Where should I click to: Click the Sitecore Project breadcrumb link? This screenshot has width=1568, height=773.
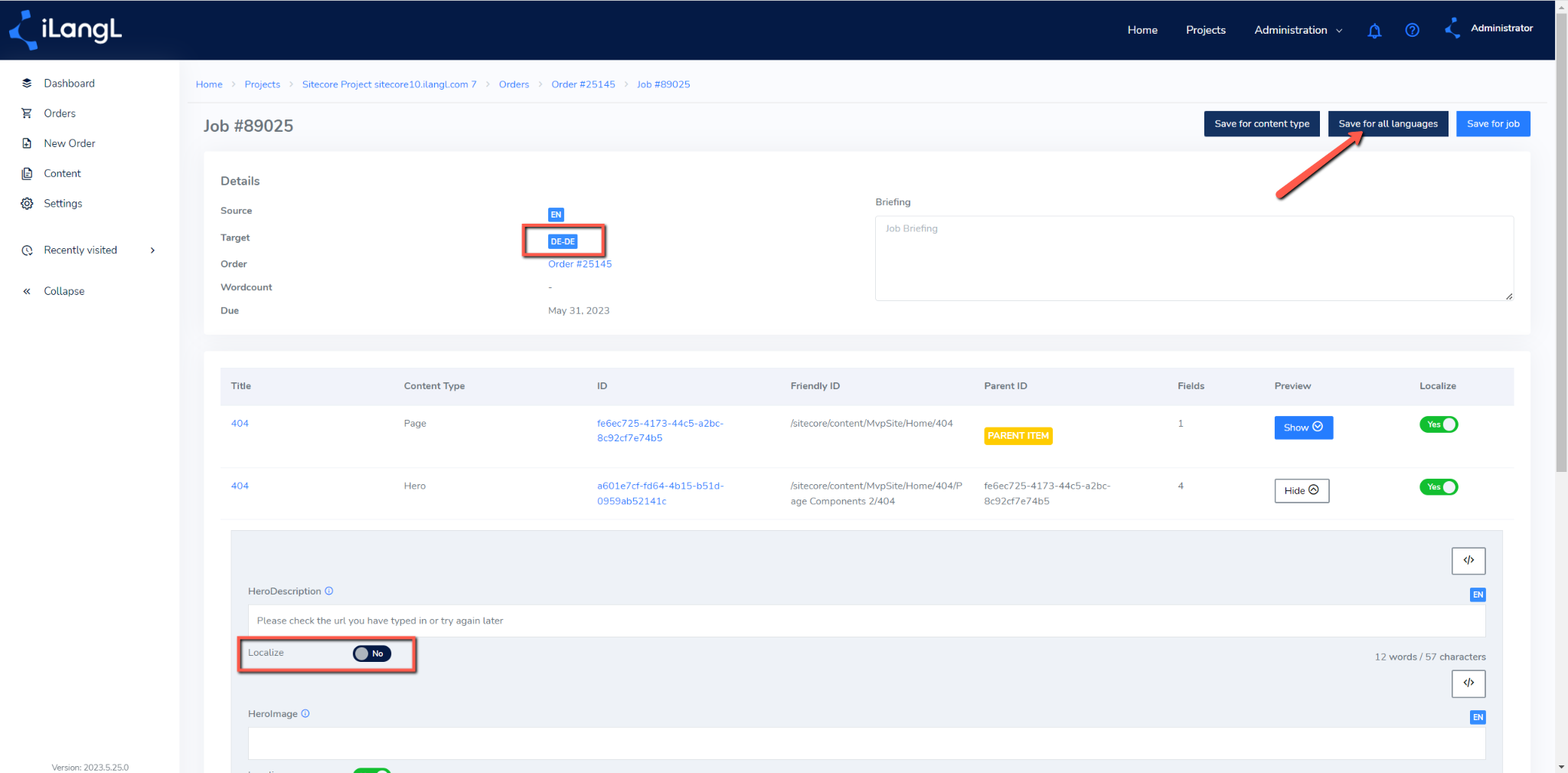[389, 84]
